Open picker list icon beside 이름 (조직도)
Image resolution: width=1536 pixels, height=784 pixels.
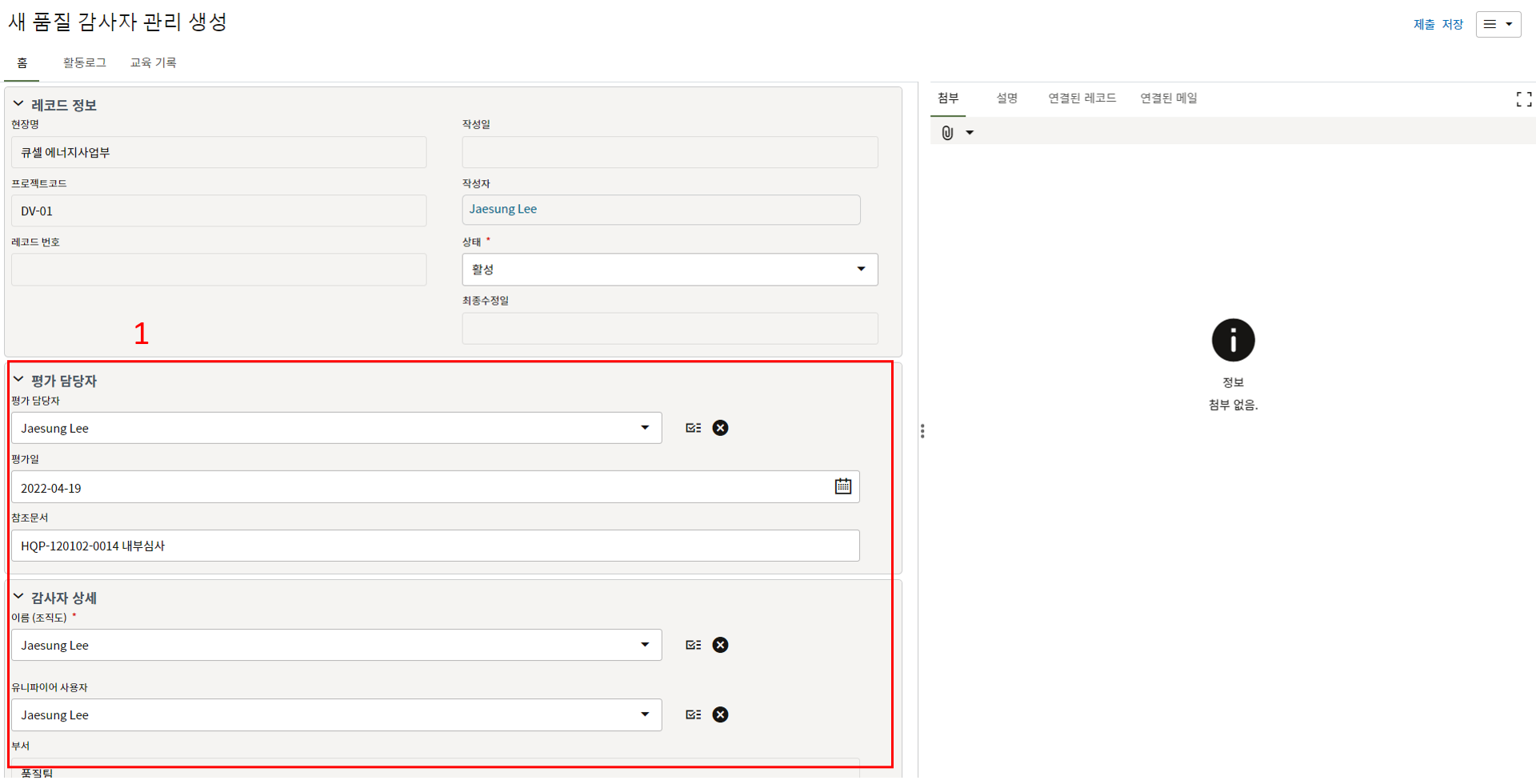693,645
